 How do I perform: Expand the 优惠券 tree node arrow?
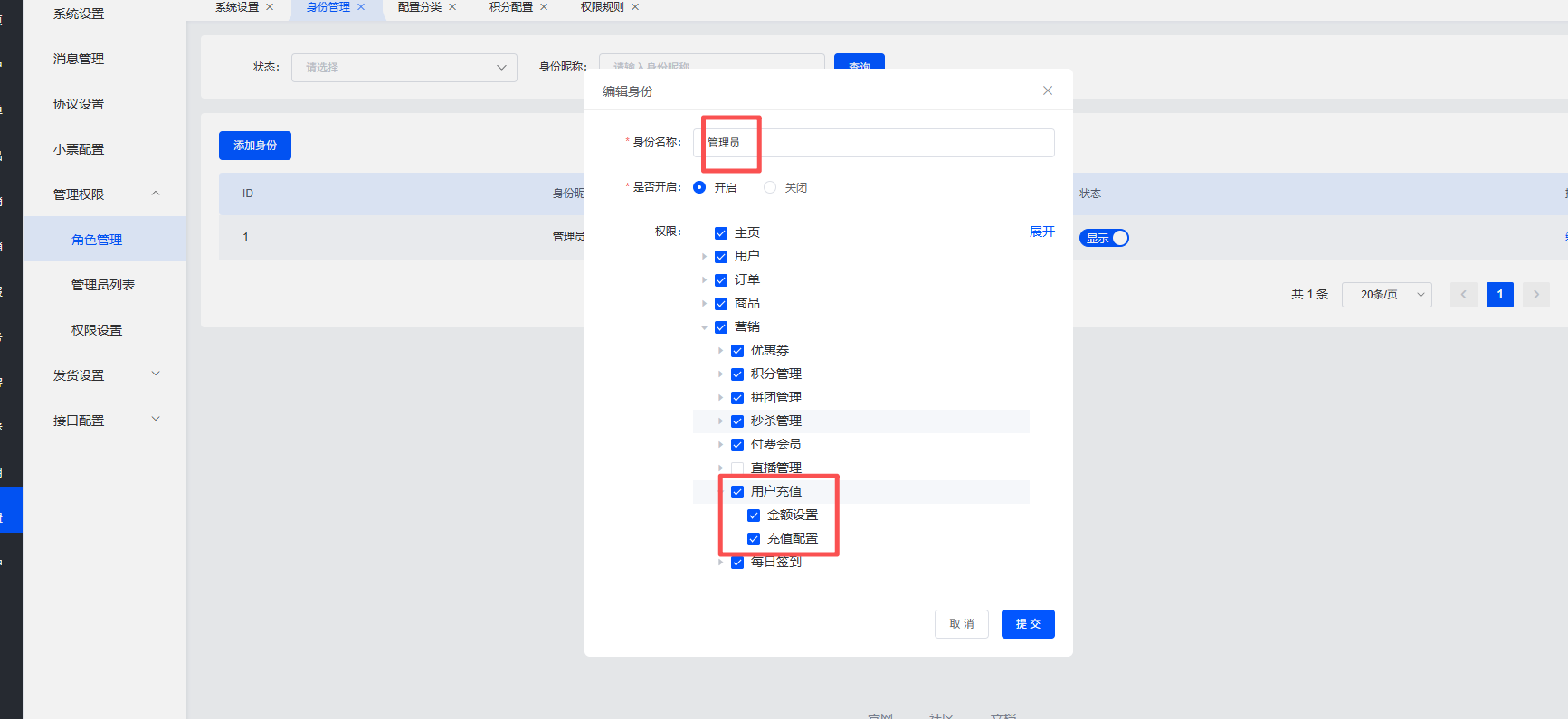[721, 351]
